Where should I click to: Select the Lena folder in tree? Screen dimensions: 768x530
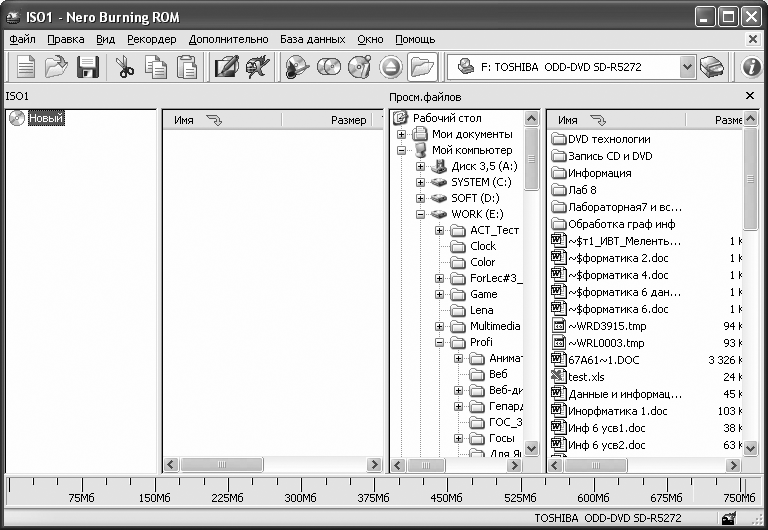(481, 310)
